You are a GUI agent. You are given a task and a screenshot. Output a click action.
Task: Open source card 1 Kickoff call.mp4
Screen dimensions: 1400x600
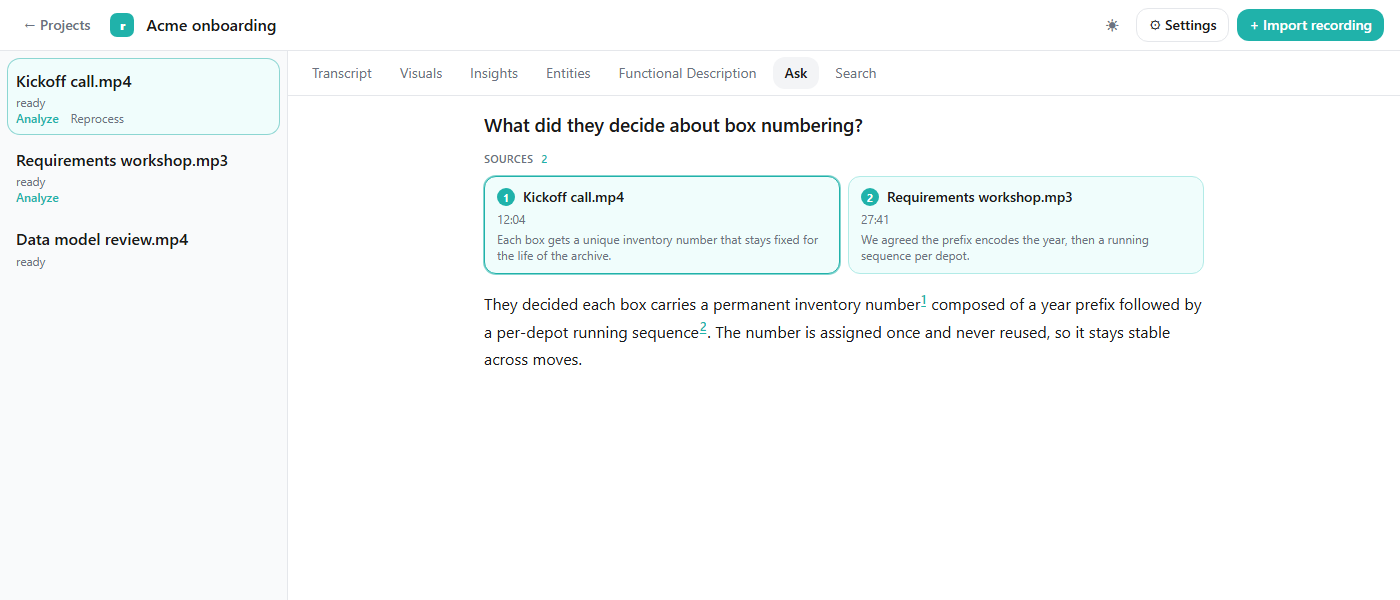pyautogui.click(x=662, y=225)
